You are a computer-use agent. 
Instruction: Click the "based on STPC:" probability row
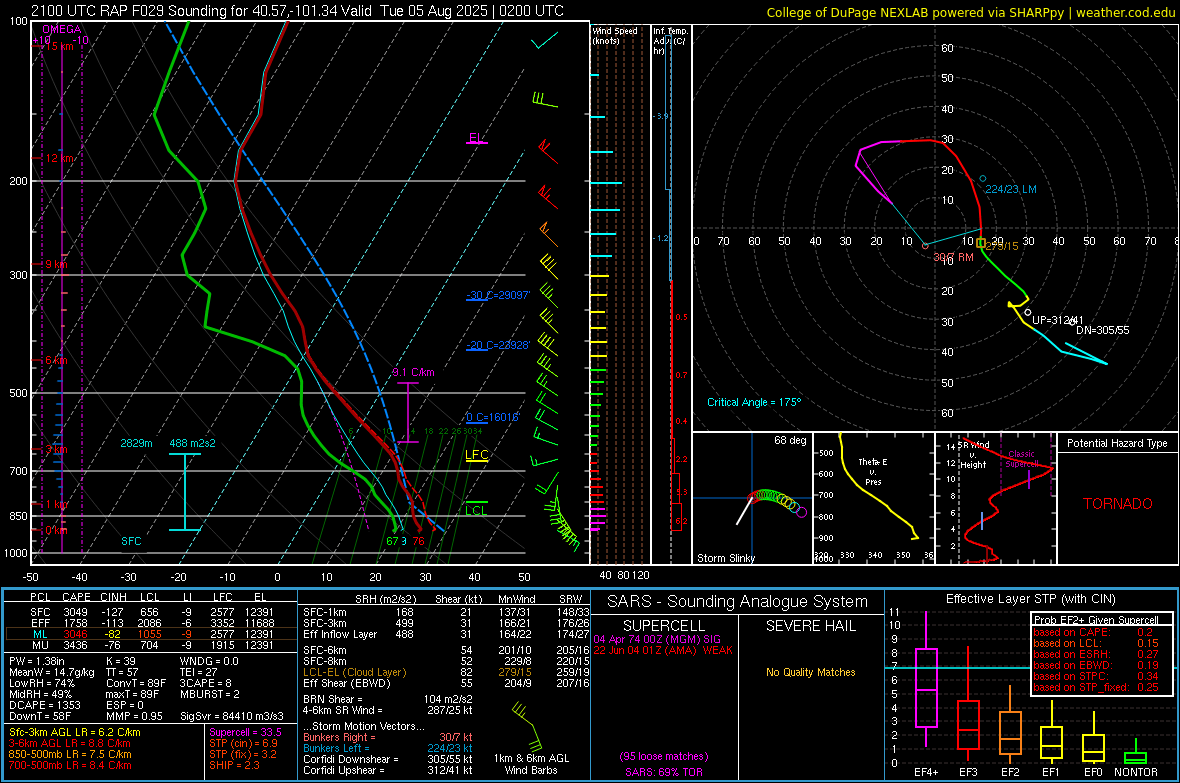tap(1096, 676)
